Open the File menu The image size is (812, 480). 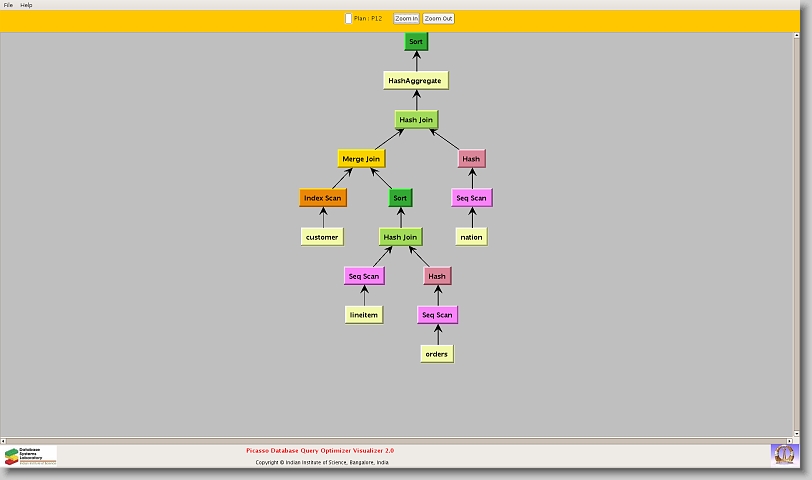point(9,5)
